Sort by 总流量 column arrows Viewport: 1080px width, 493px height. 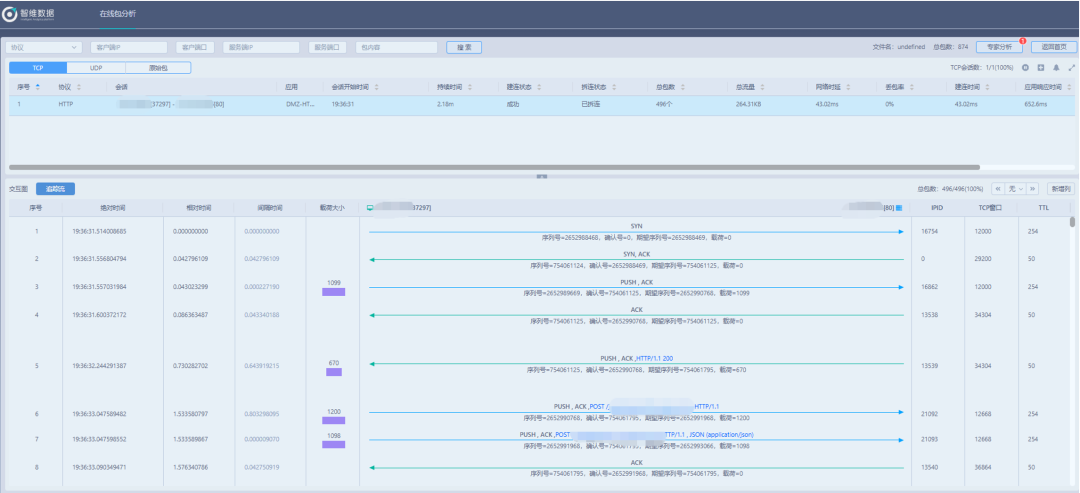click(762, 87)
